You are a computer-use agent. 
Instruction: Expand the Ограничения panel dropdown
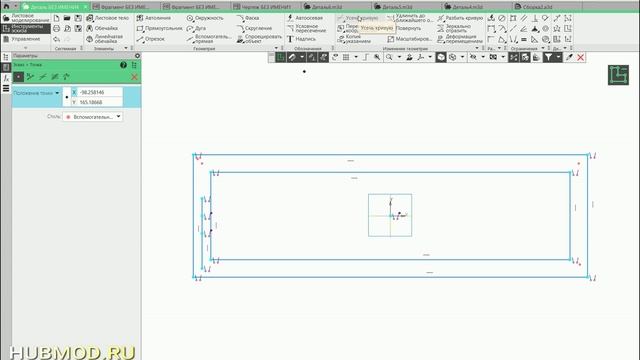pyautogui.click(x=543, y=48)
